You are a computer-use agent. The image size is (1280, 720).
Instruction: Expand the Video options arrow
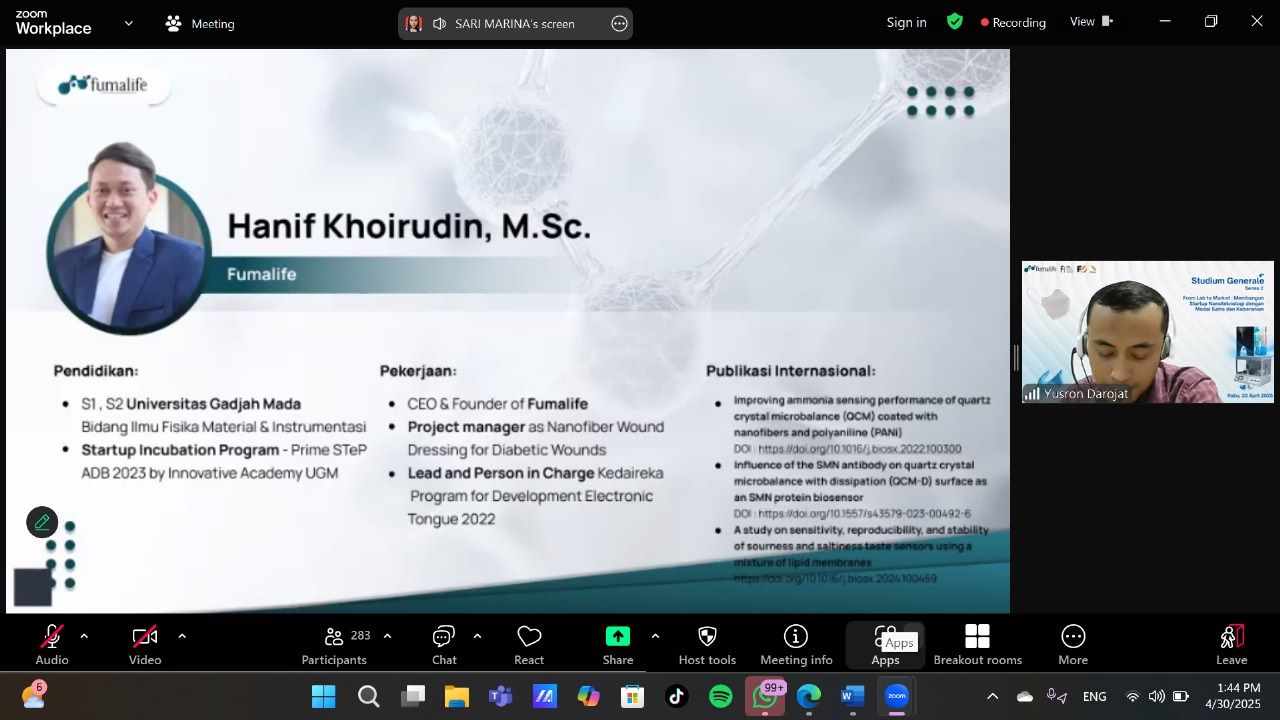point(182,636)
